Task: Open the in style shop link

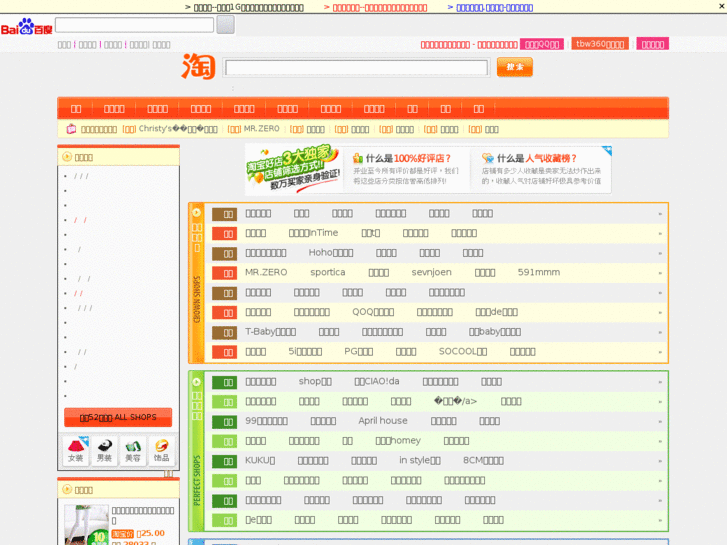Action: (420, 461)
